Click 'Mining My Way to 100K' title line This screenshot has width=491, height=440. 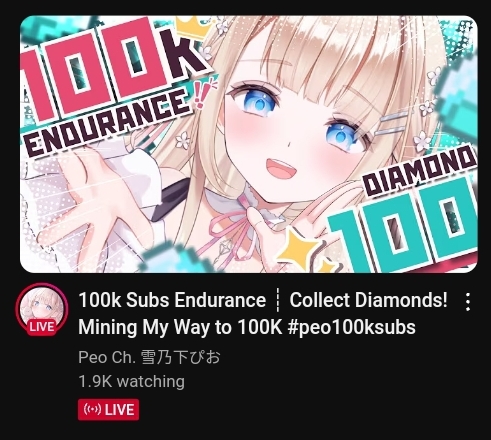tap(180, 327)
